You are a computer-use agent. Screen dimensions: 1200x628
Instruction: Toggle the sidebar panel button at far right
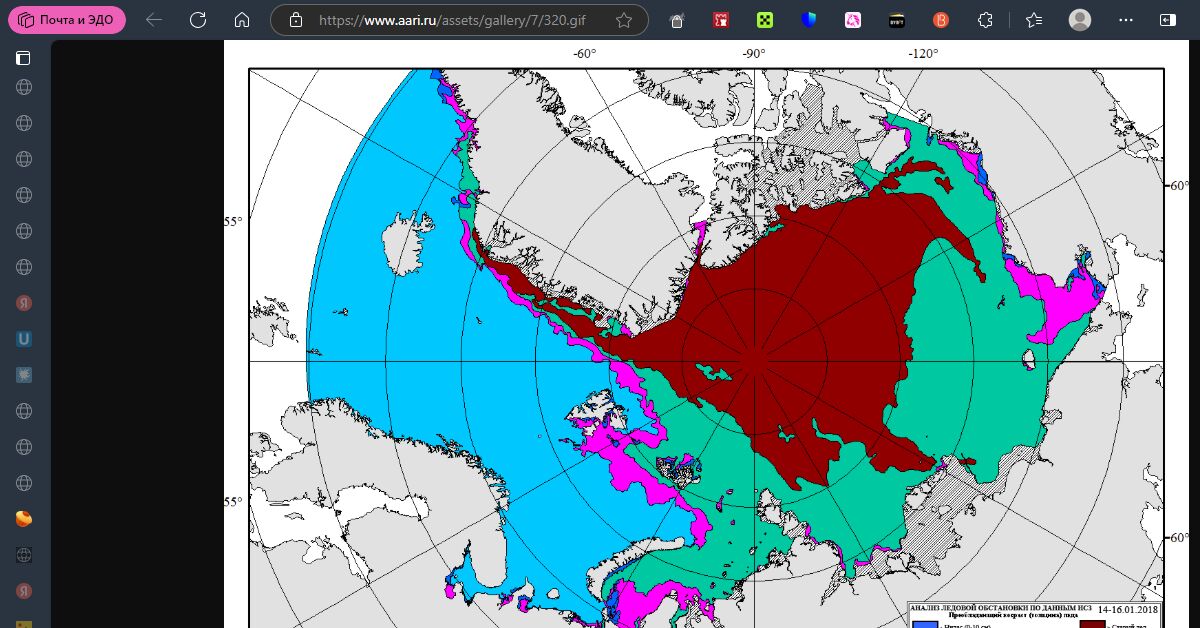click(1167, 20)
